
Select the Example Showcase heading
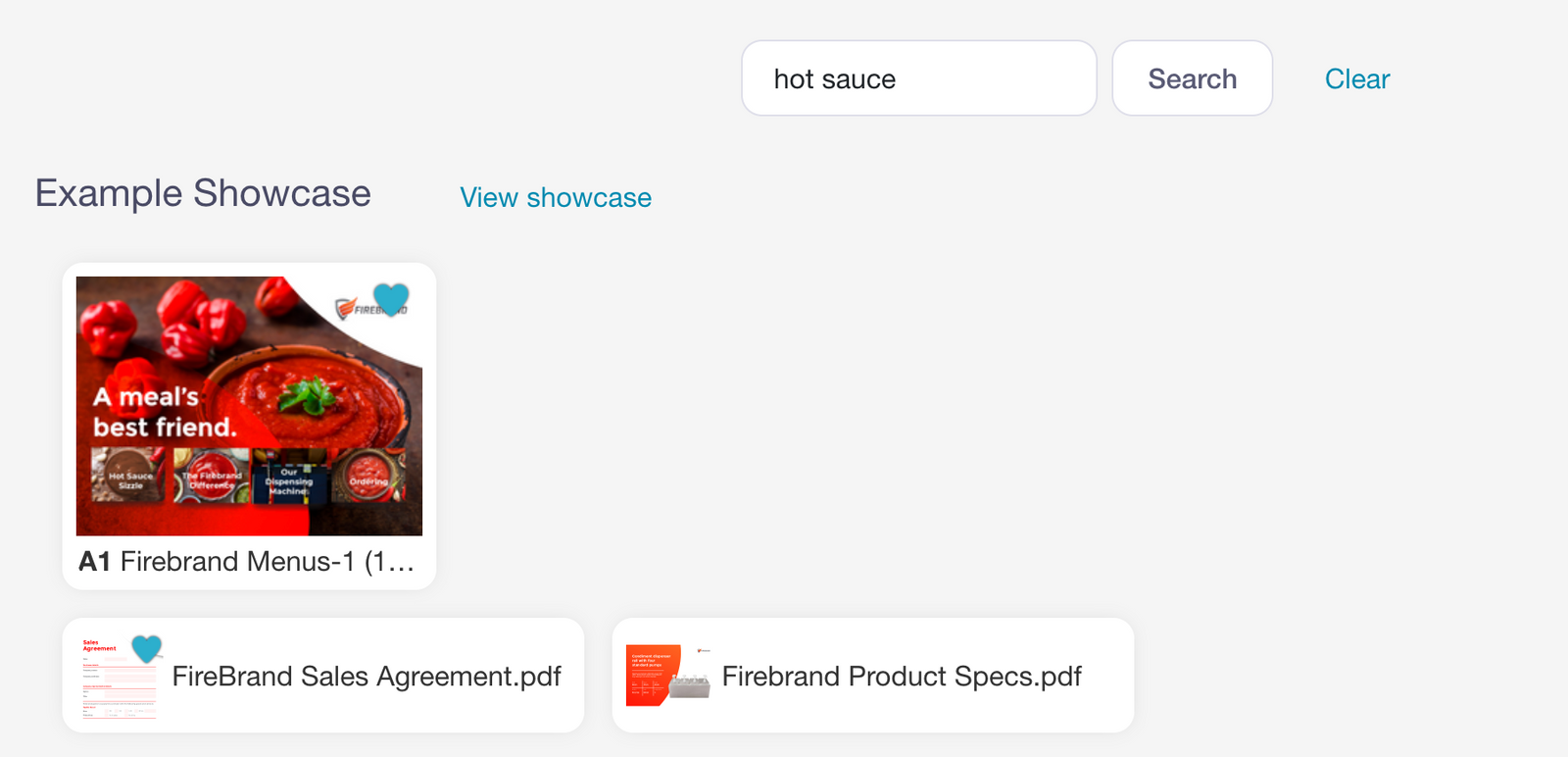201,193
